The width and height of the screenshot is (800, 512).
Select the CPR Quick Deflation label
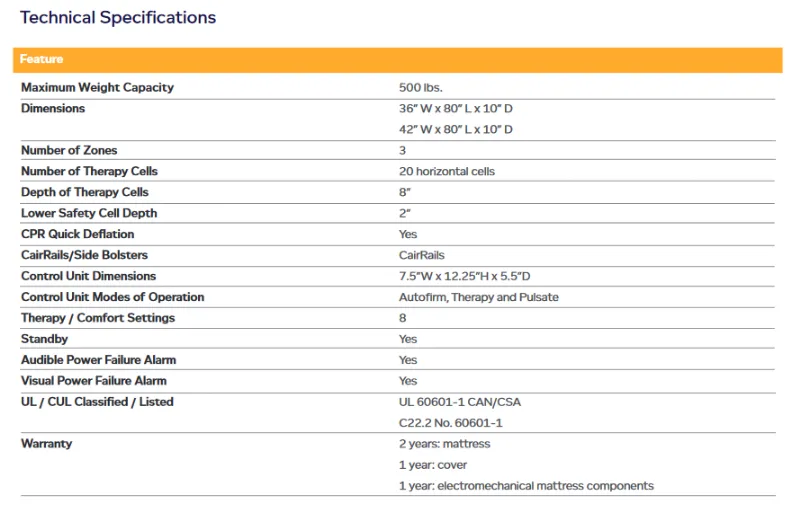coord(77,234)
